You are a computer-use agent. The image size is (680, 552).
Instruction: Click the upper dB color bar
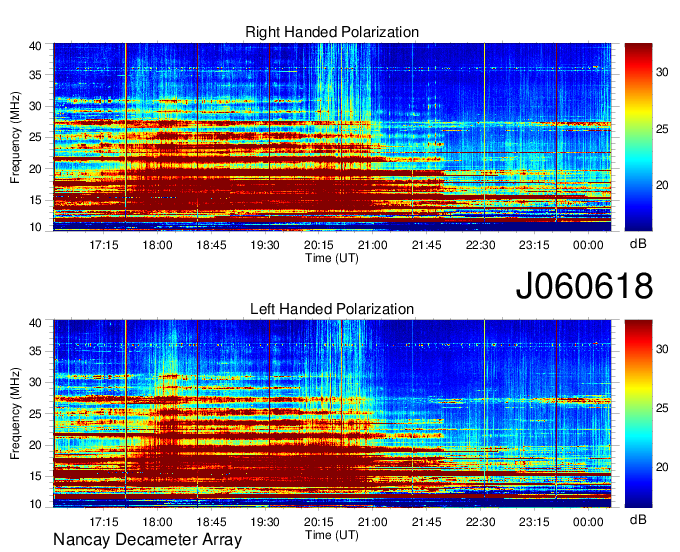click(x=638, y=137)
